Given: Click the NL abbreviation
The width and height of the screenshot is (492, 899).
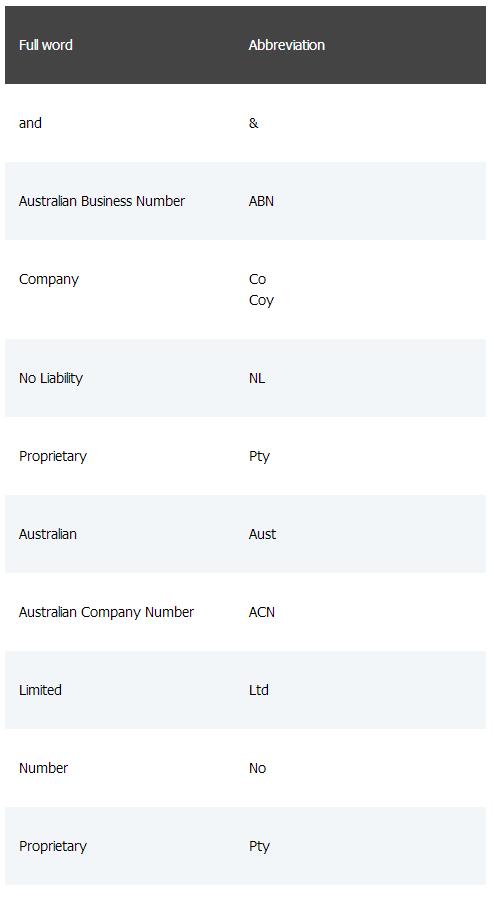Looking at the screenshot, I should tap(257, 378).
